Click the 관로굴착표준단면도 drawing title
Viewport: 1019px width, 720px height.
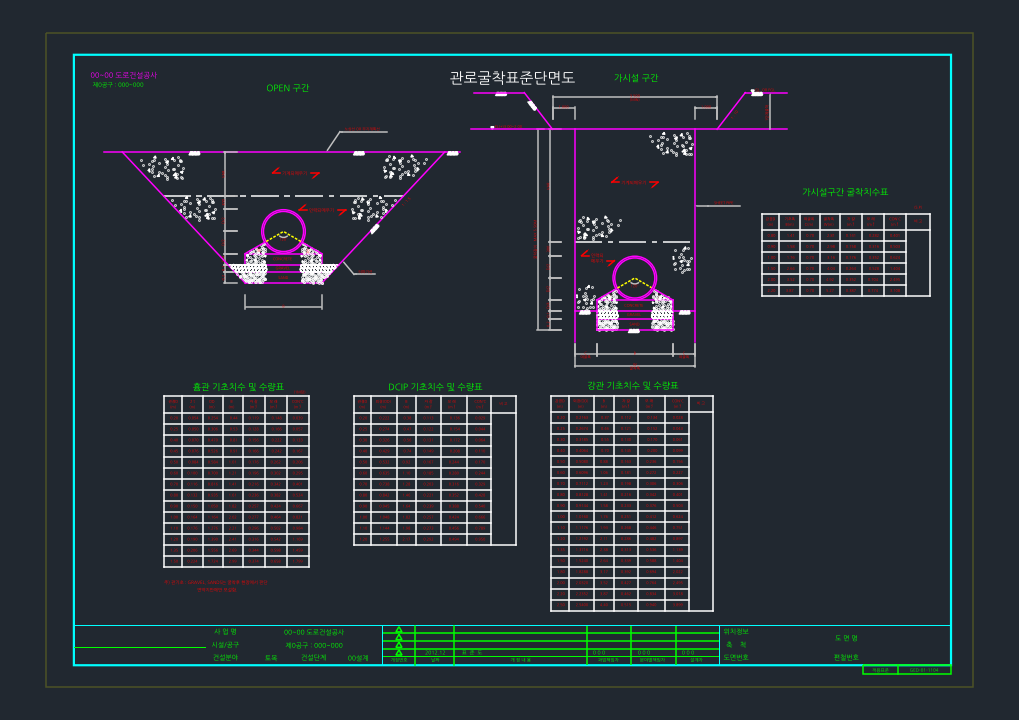coord(512,78)
